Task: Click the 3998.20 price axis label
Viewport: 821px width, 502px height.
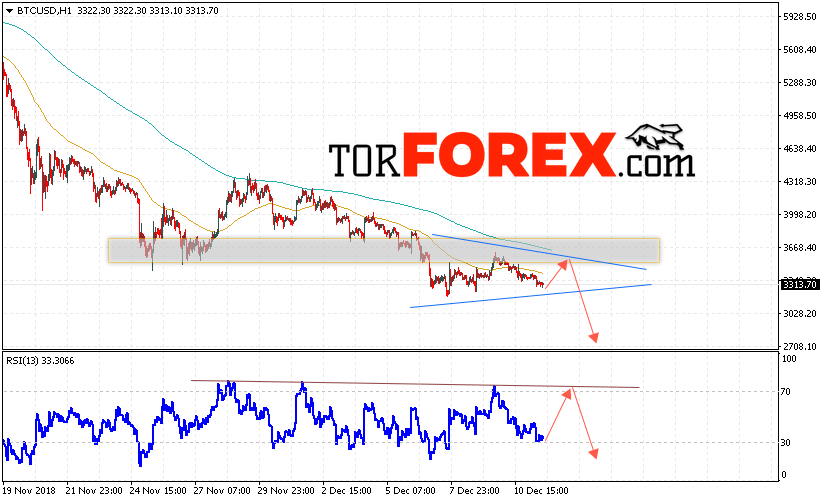Action: tap(800, 215)
